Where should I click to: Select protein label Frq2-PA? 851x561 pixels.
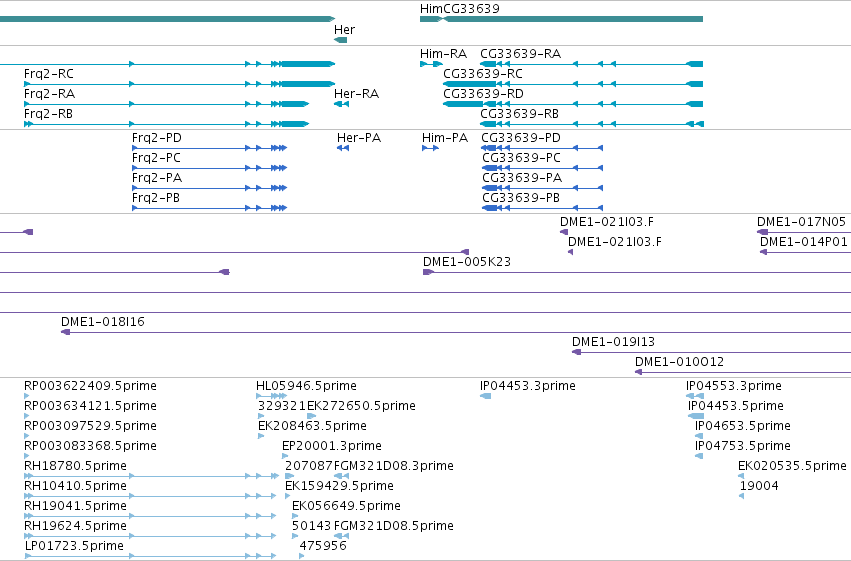(157, 178)
